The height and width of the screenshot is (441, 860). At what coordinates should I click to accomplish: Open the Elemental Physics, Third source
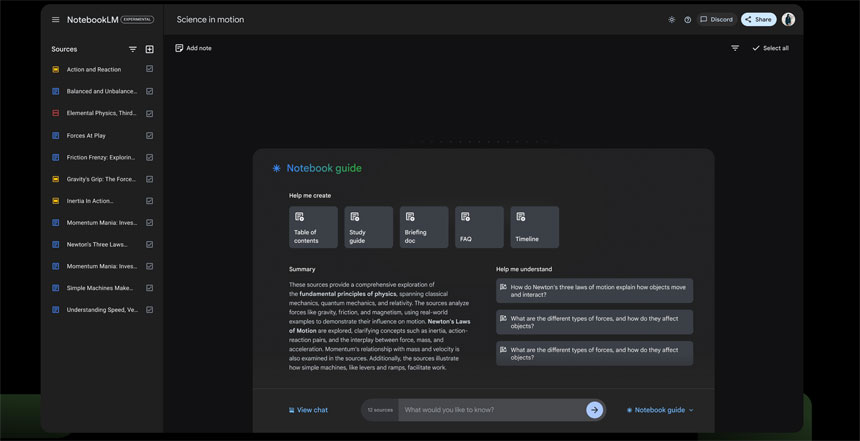102,113
